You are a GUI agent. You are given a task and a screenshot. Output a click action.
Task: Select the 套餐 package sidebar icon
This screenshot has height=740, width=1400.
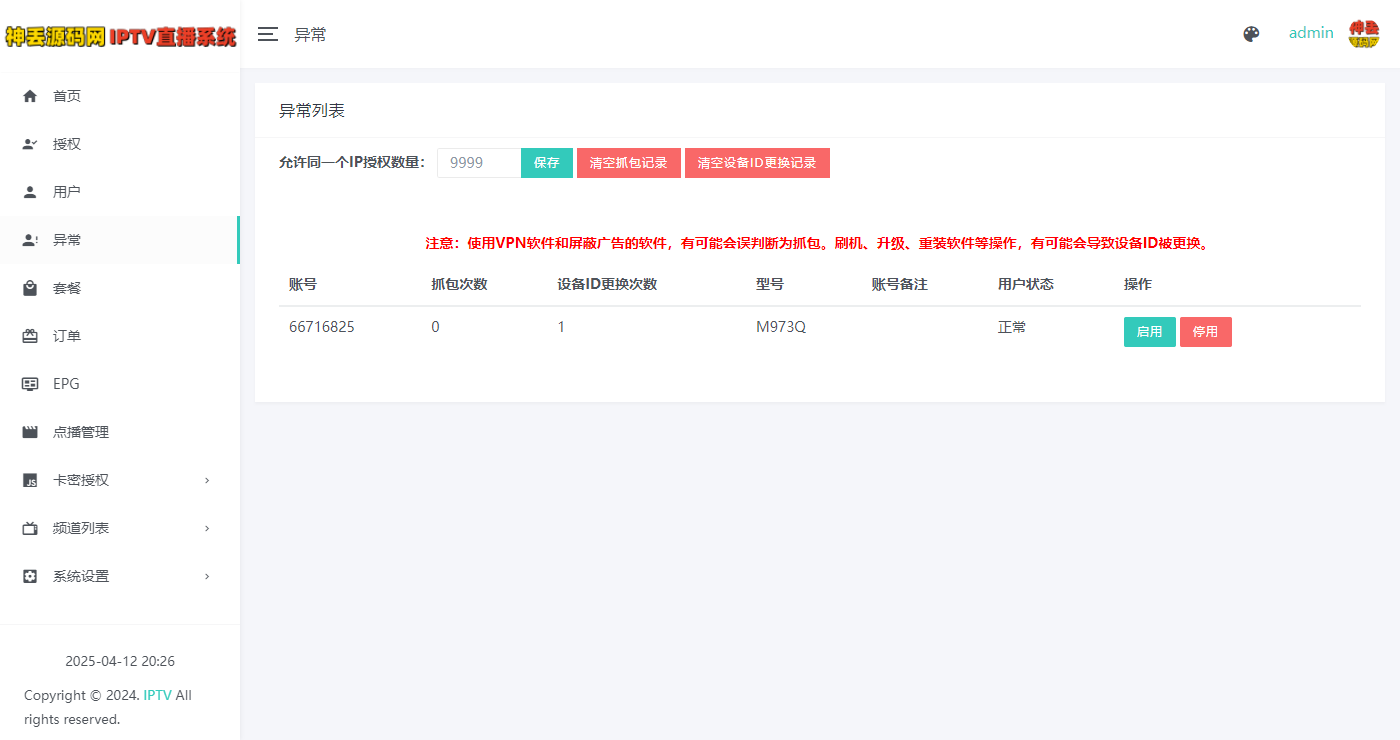click(28, 287)
